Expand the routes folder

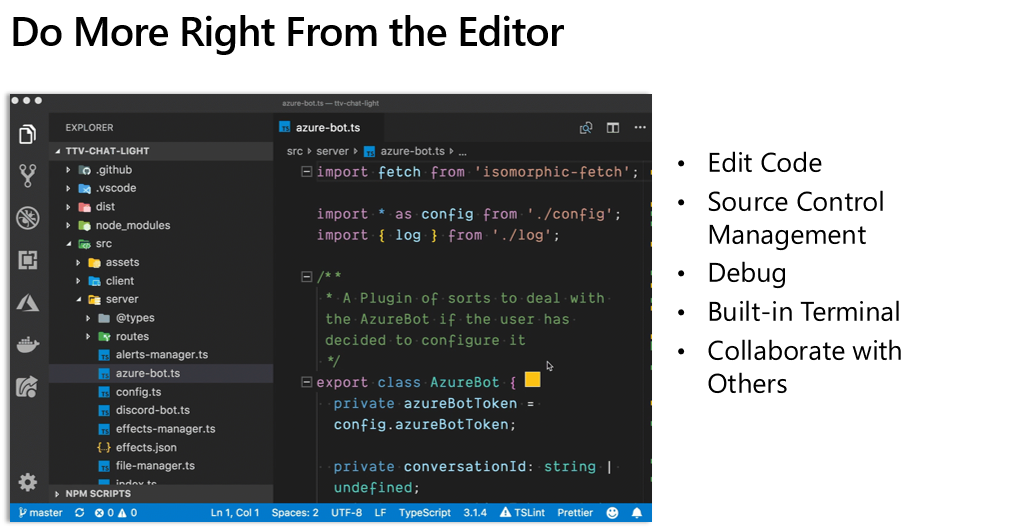[x=161, y=336]
